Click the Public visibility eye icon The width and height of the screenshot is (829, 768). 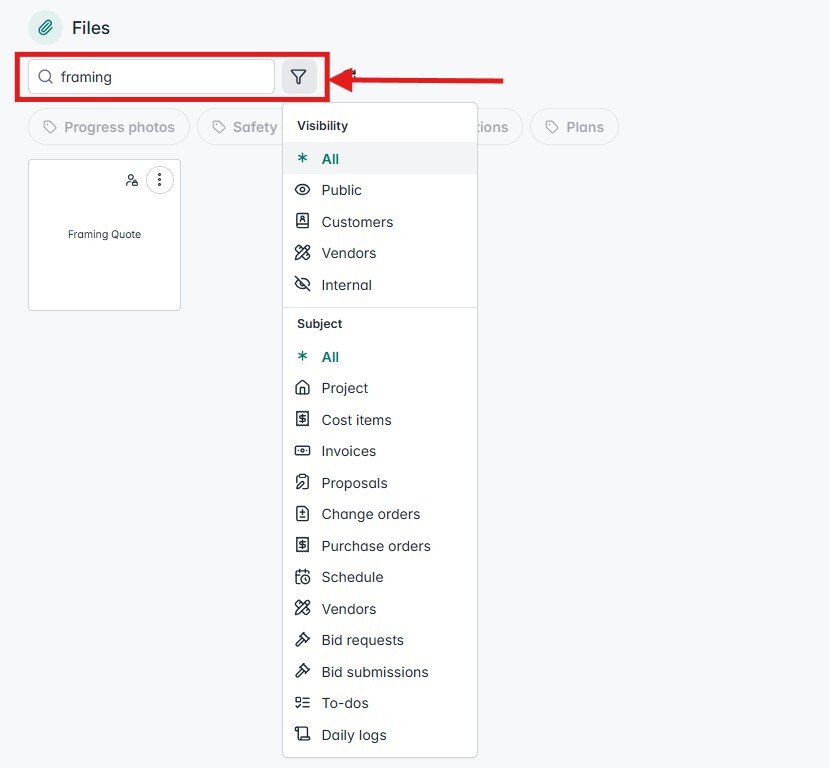302,190
